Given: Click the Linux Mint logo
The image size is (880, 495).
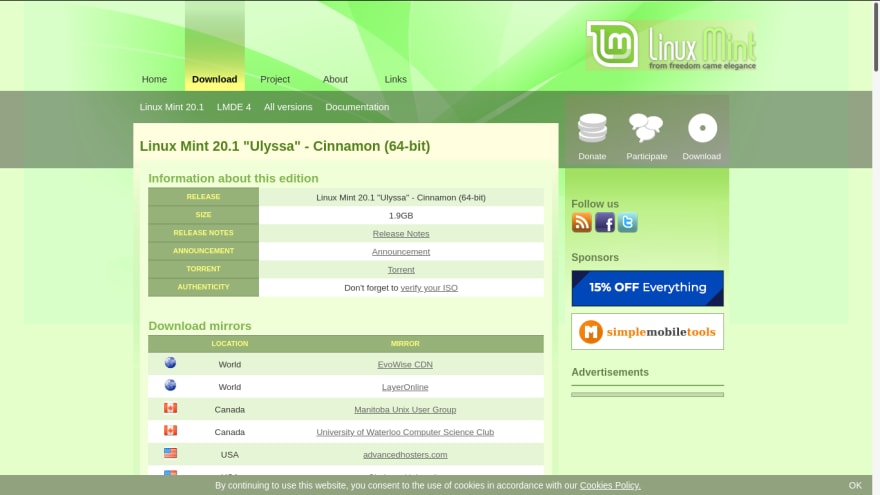Looking at the screenshot, I should tap(671, 45).
